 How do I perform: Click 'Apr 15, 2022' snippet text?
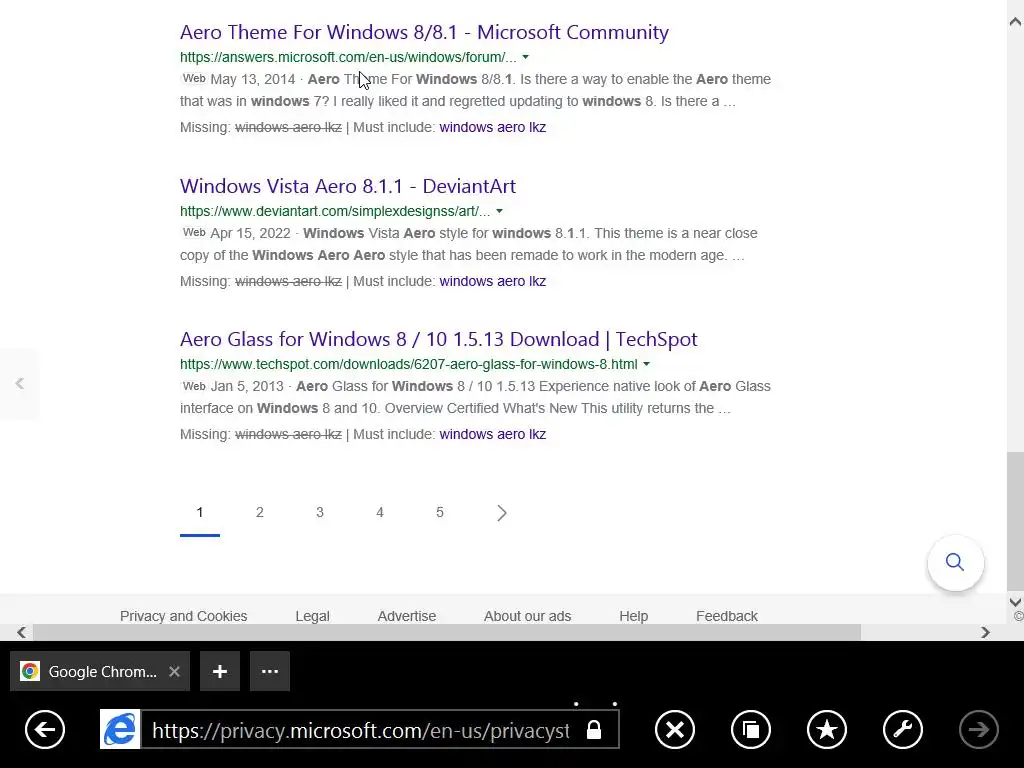pos(250,234)
